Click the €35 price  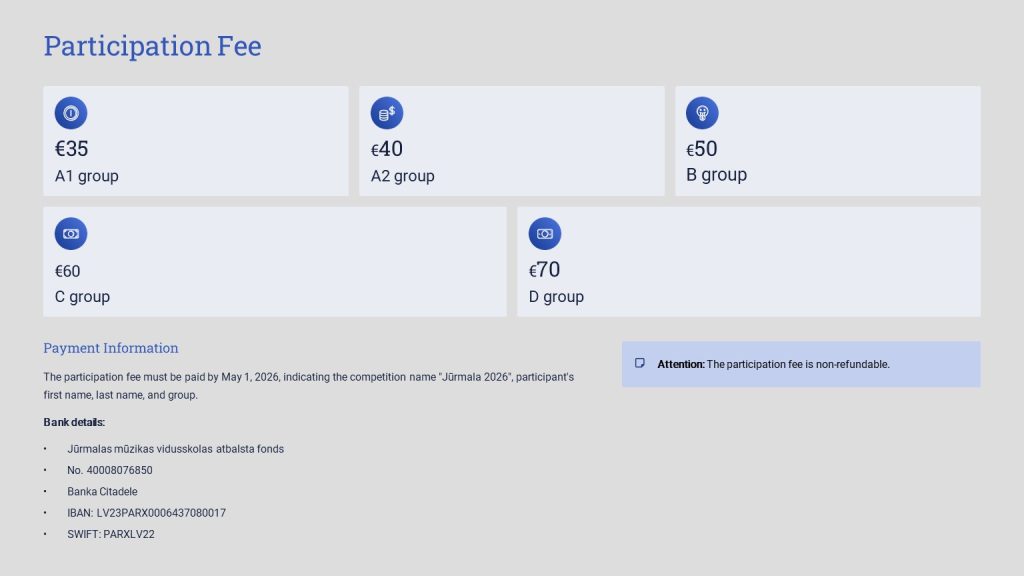coord(72,149)
